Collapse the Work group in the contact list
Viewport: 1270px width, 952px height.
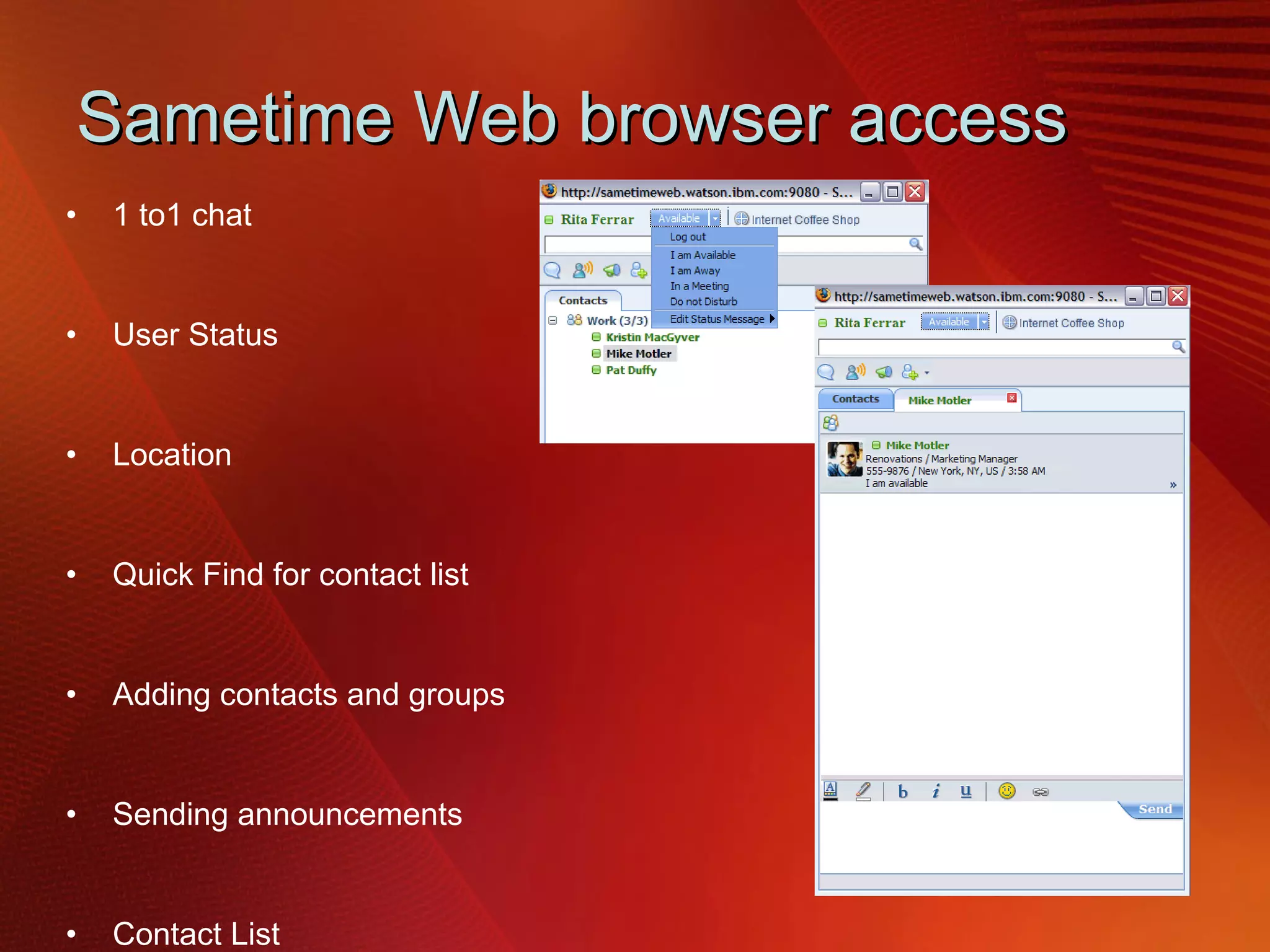pyautogui.click(x=552, y=320)
